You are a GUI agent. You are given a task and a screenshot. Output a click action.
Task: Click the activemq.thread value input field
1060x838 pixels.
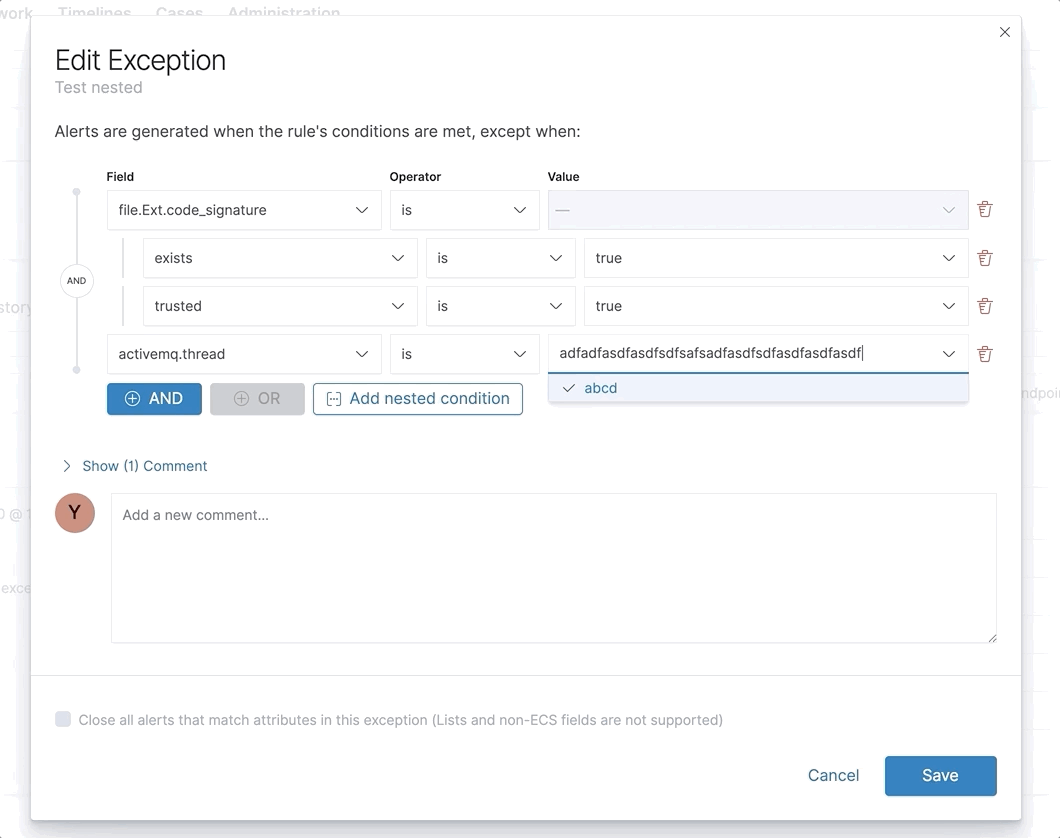click(x=740, y=354)
